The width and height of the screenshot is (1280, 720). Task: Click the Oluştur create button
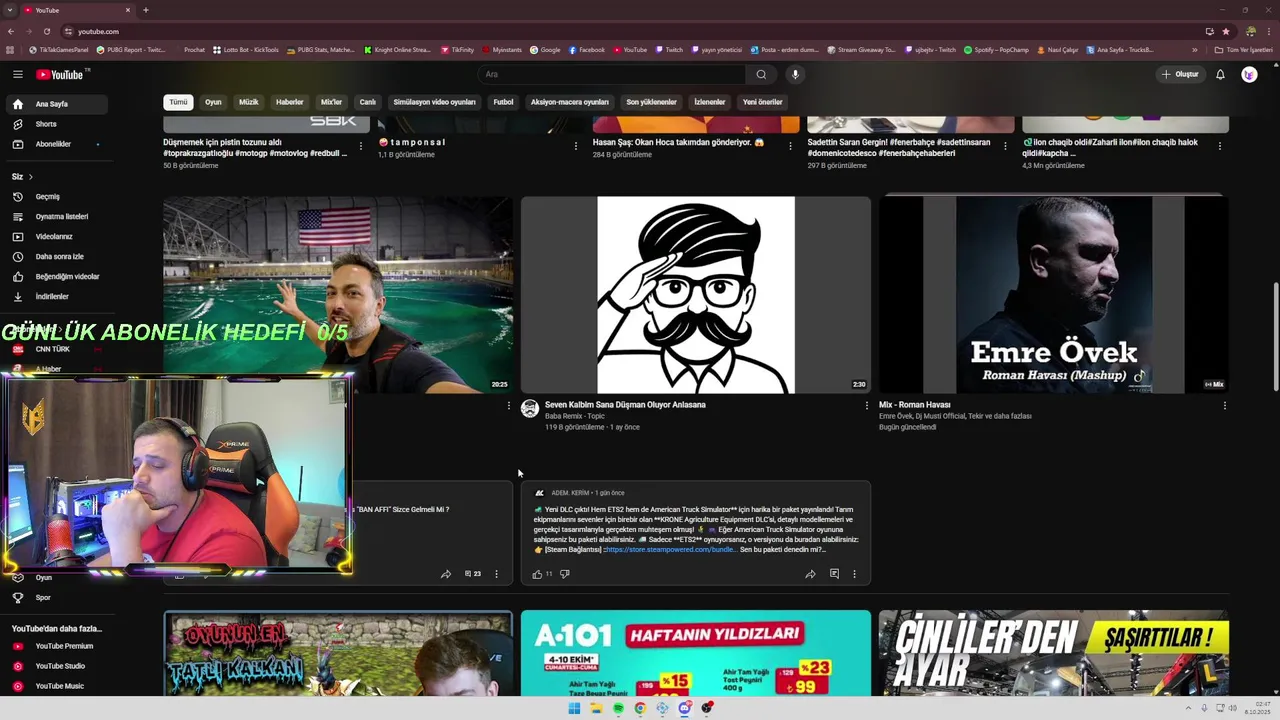(x=1180, y=74)
